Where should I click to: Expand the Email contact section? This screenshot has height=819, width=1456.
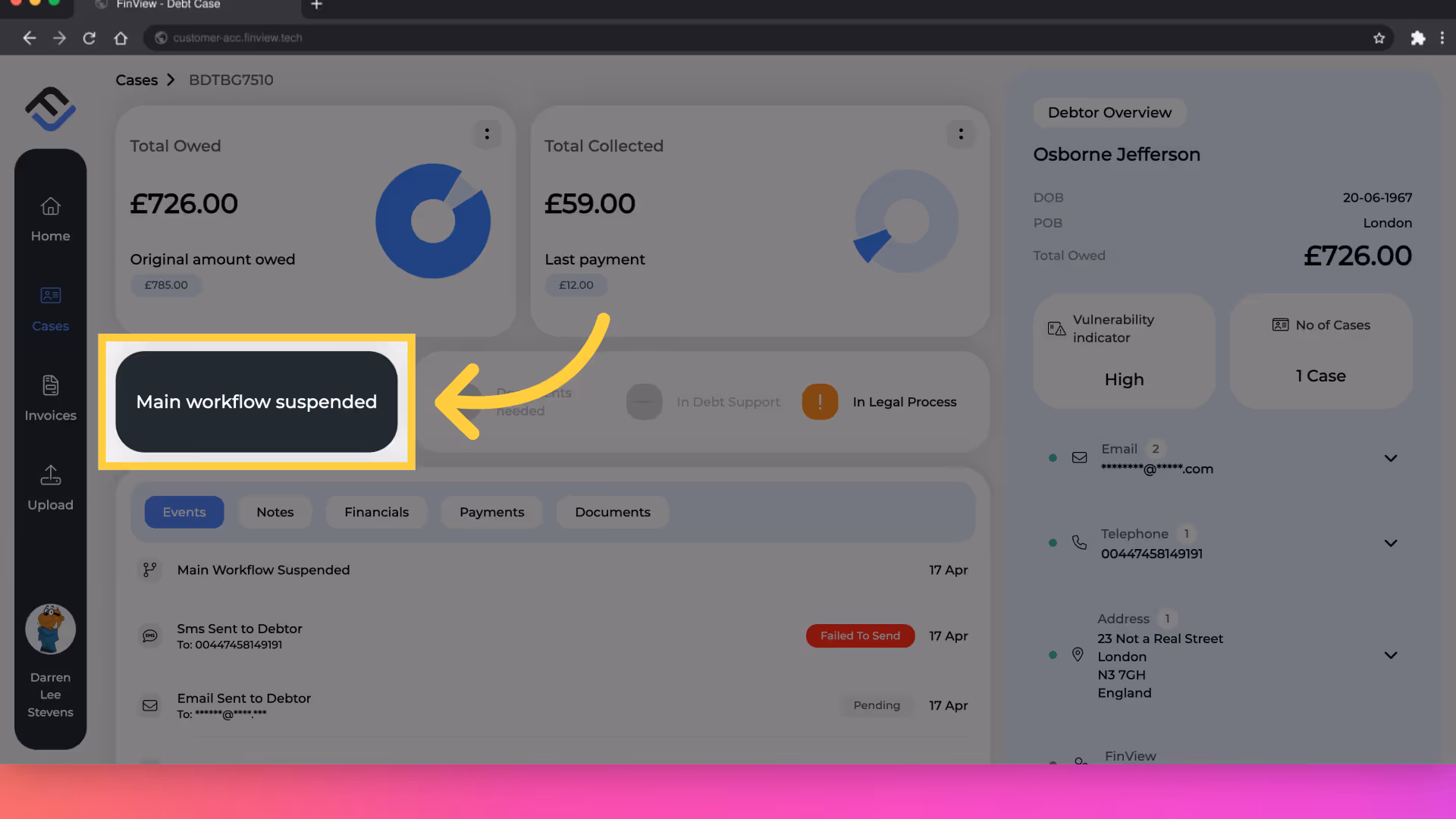[1390, 458]
